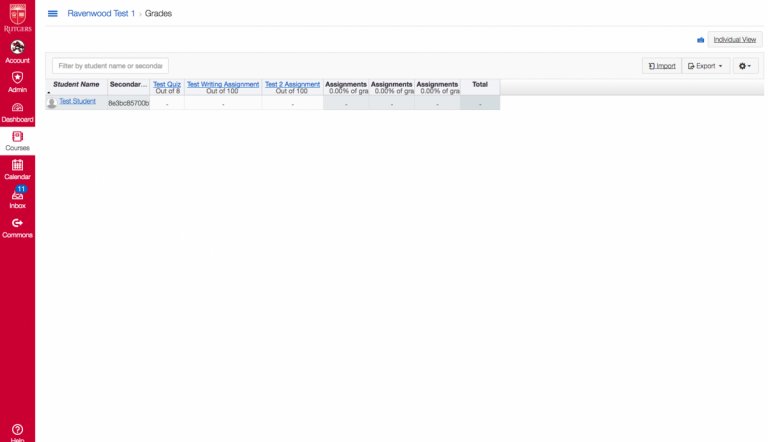Click the blue icon beside Individual View
768x442 pixels.
click(x=700, y=40)
